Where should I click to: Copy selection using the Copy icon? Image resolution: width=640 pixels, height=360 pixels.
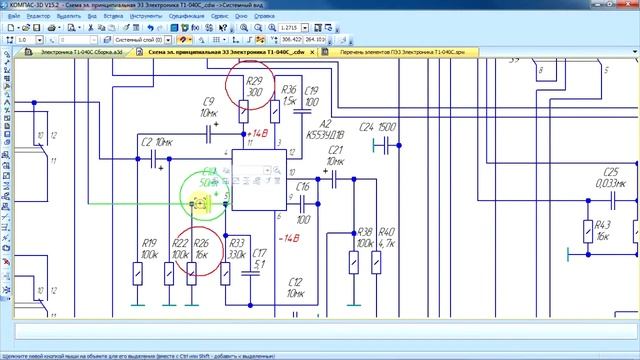point(101,28)
